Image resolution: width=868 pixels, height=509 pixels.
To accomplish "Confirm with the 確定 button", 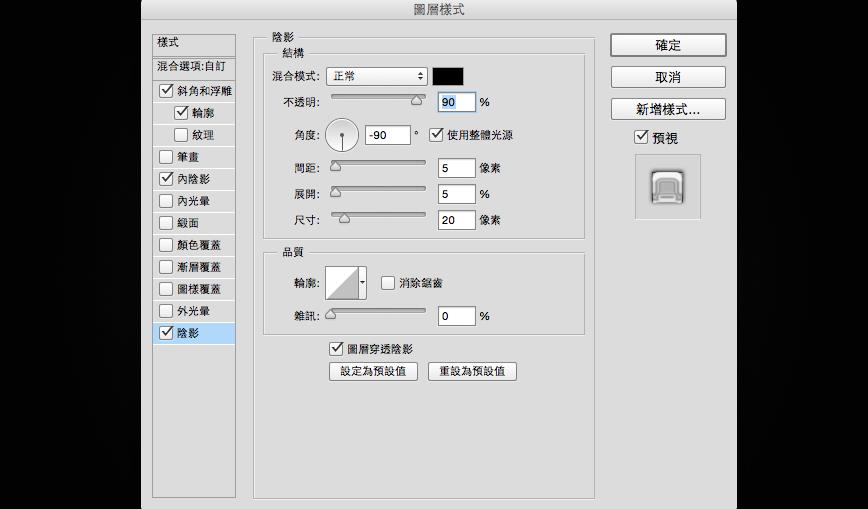I will 668,45.
